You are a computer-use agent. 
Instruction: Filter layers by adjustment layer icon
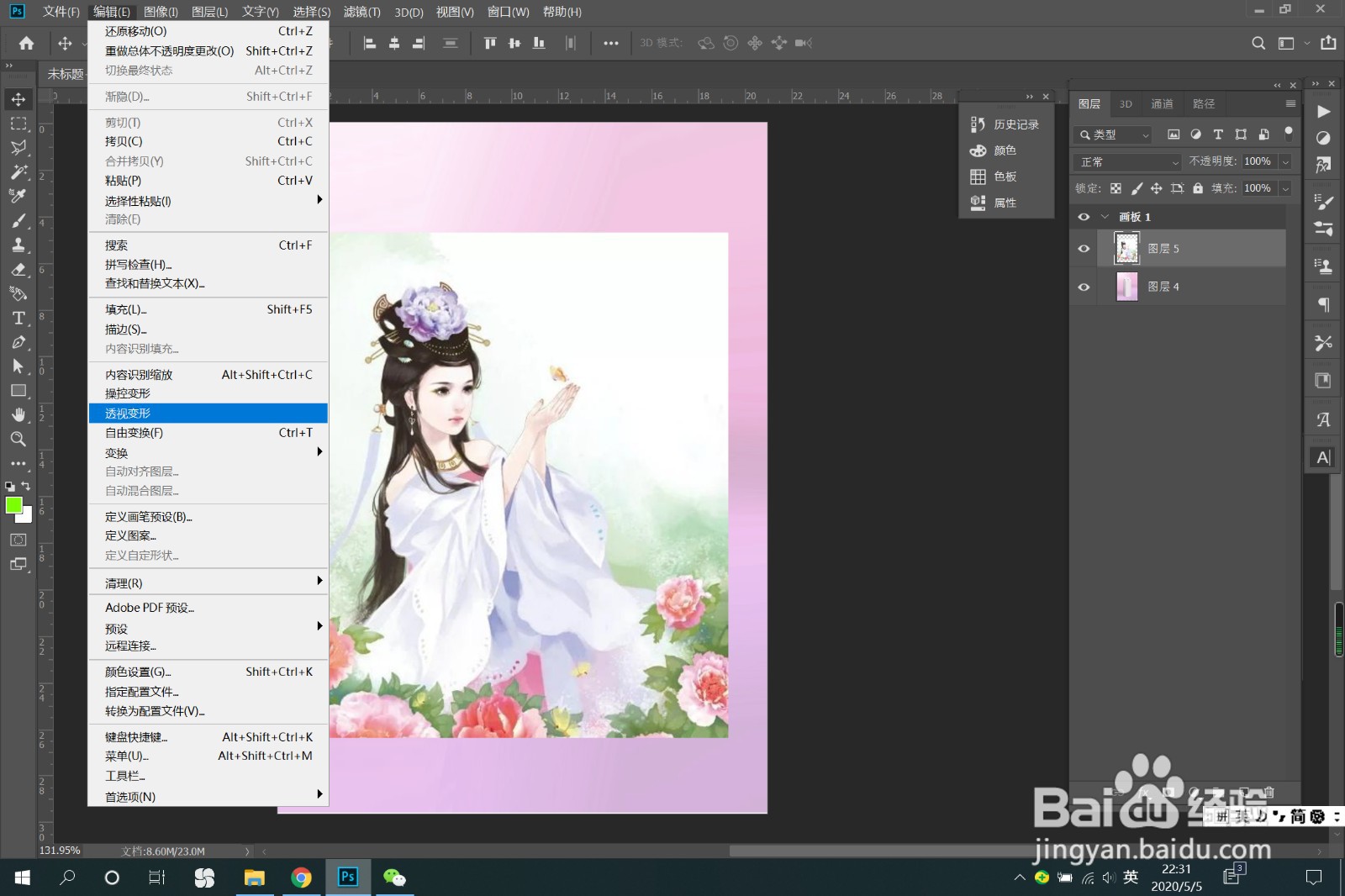point(1195,134)
